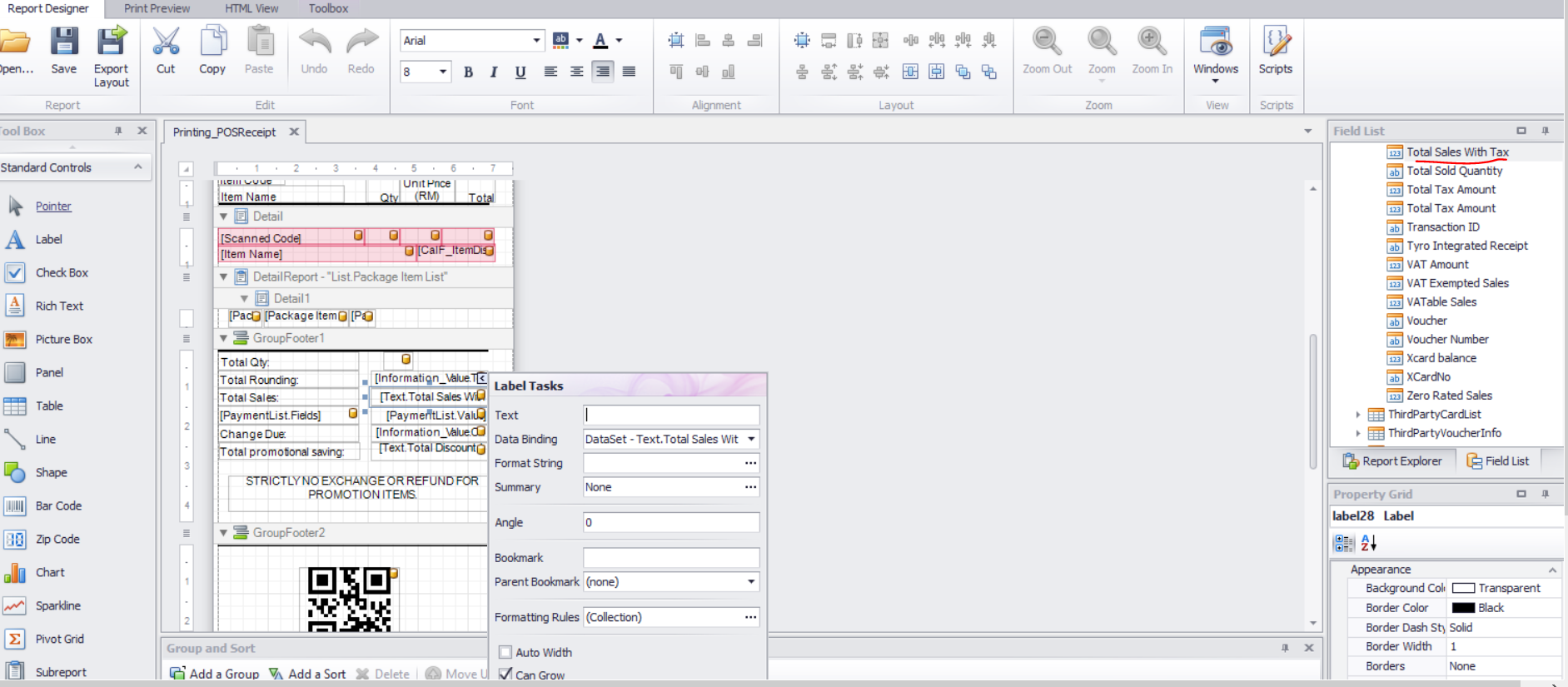This screenshot has height=687, width=1568.
Task: Click the Export Layout icon
Action: click(111, 42)
